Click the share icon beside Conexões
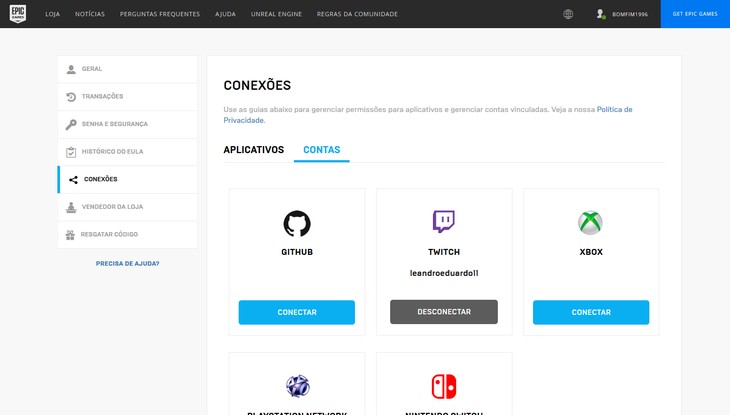The image size is (730, 415). pos(73,179)
